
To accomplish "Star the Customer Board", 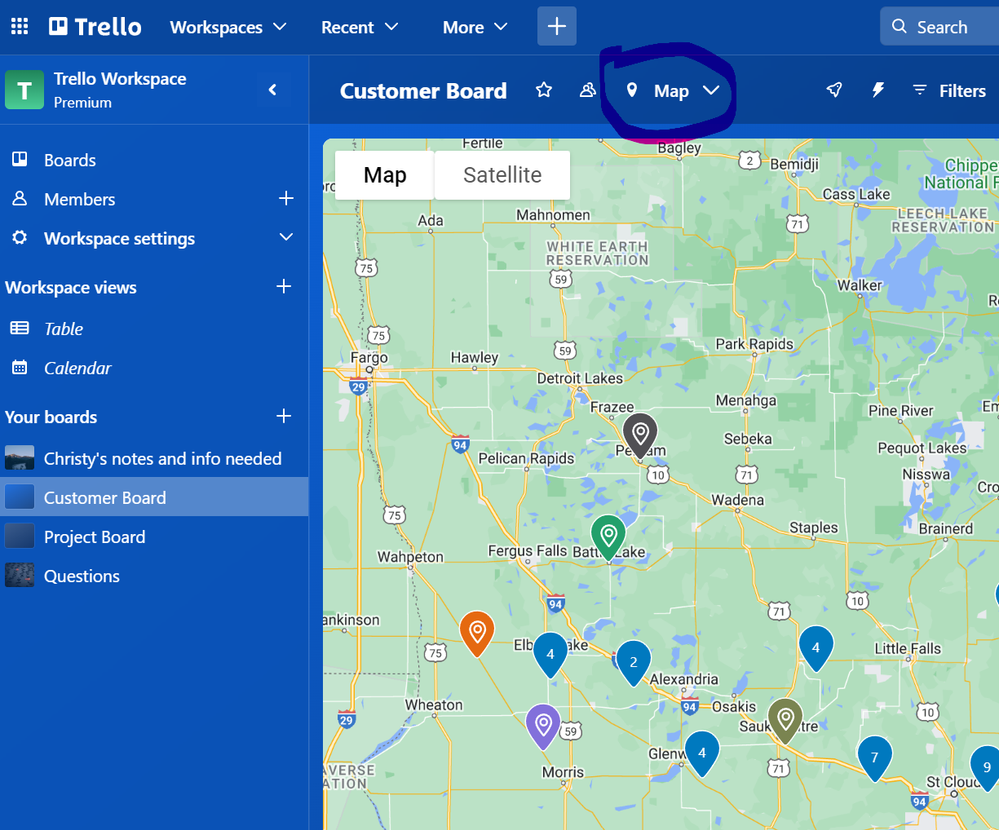I will click(543, 90).
